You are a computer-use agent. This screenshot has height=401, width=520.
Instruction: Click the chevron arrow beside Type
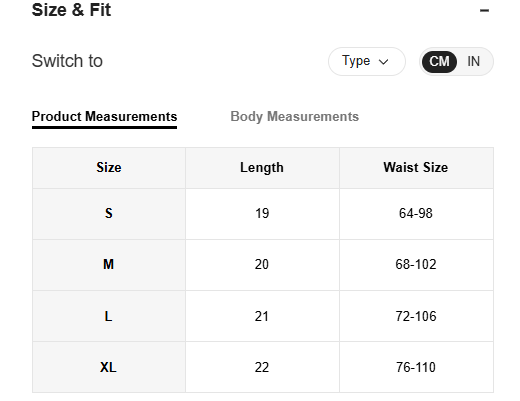click(x=384, y=62)
